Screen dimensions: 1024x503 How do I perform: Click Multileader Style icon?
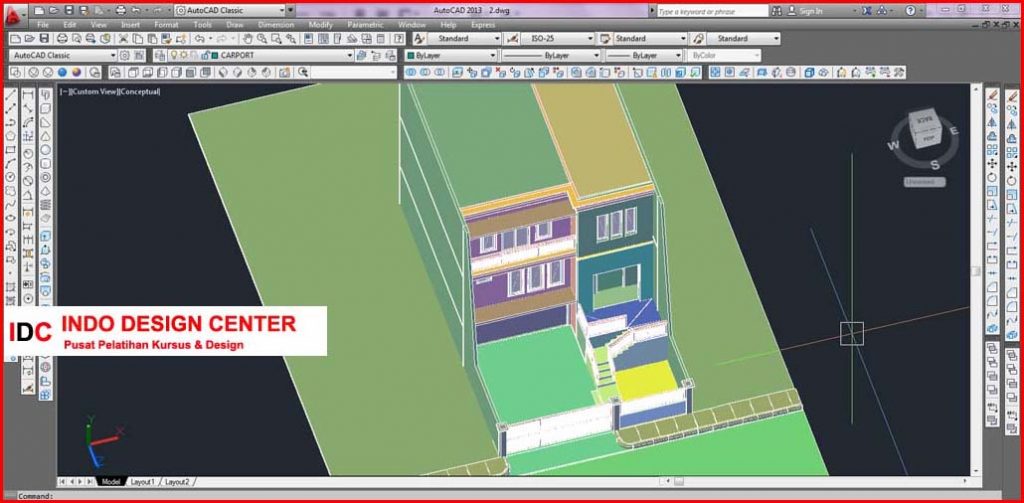click(x=698, y=39)
